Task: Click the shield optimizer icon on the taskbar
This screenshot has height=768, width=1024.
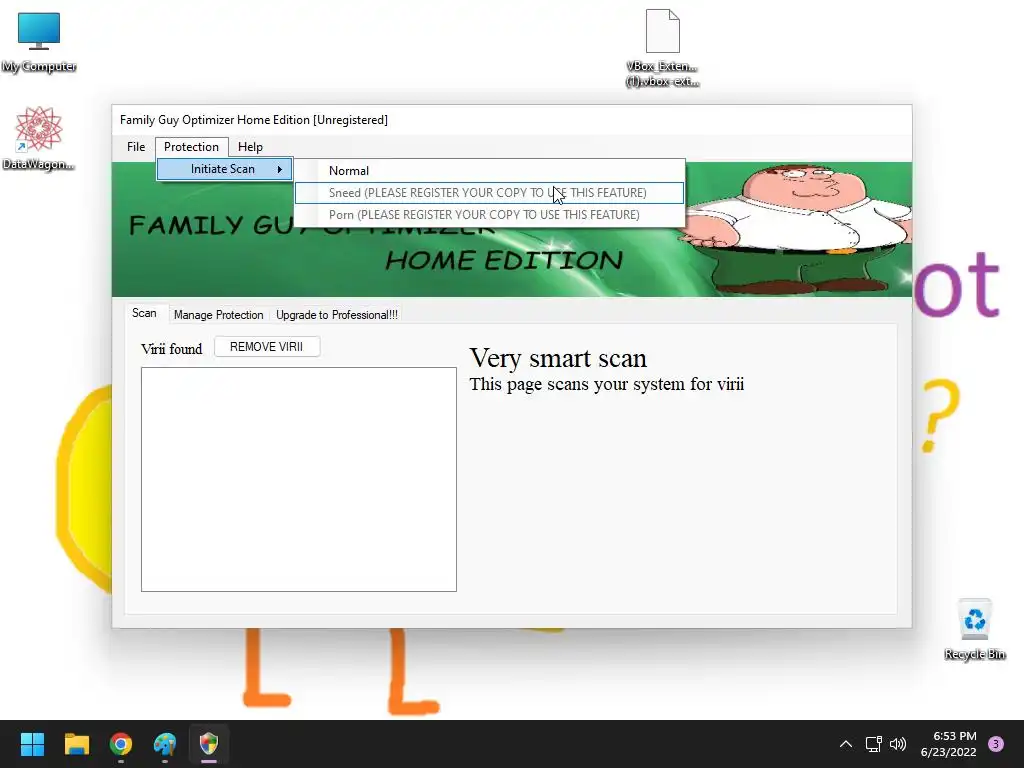Action: click(209, 744)
